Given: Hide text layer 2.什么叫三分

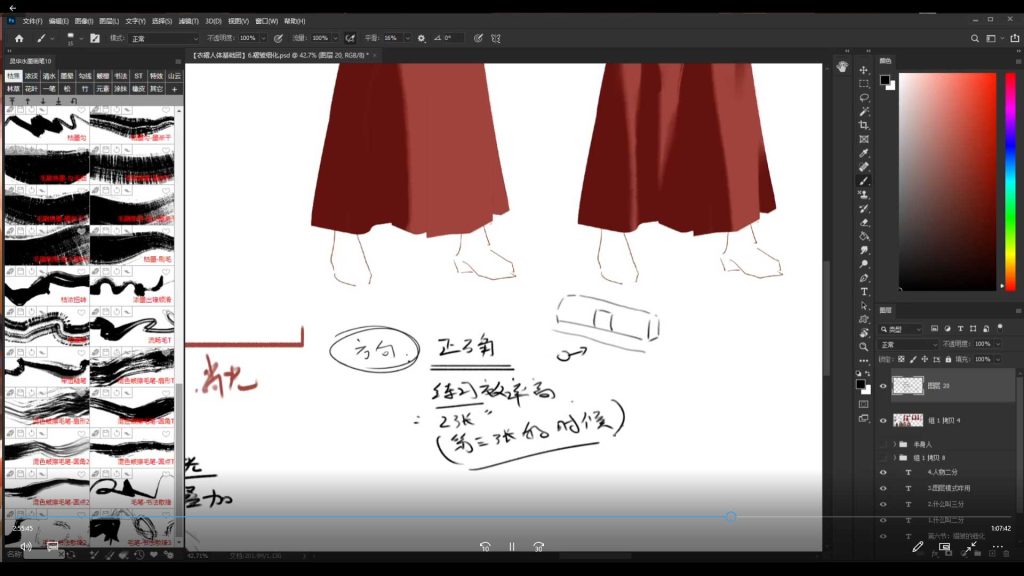Looking at the screenshot, I should (883, 504).
